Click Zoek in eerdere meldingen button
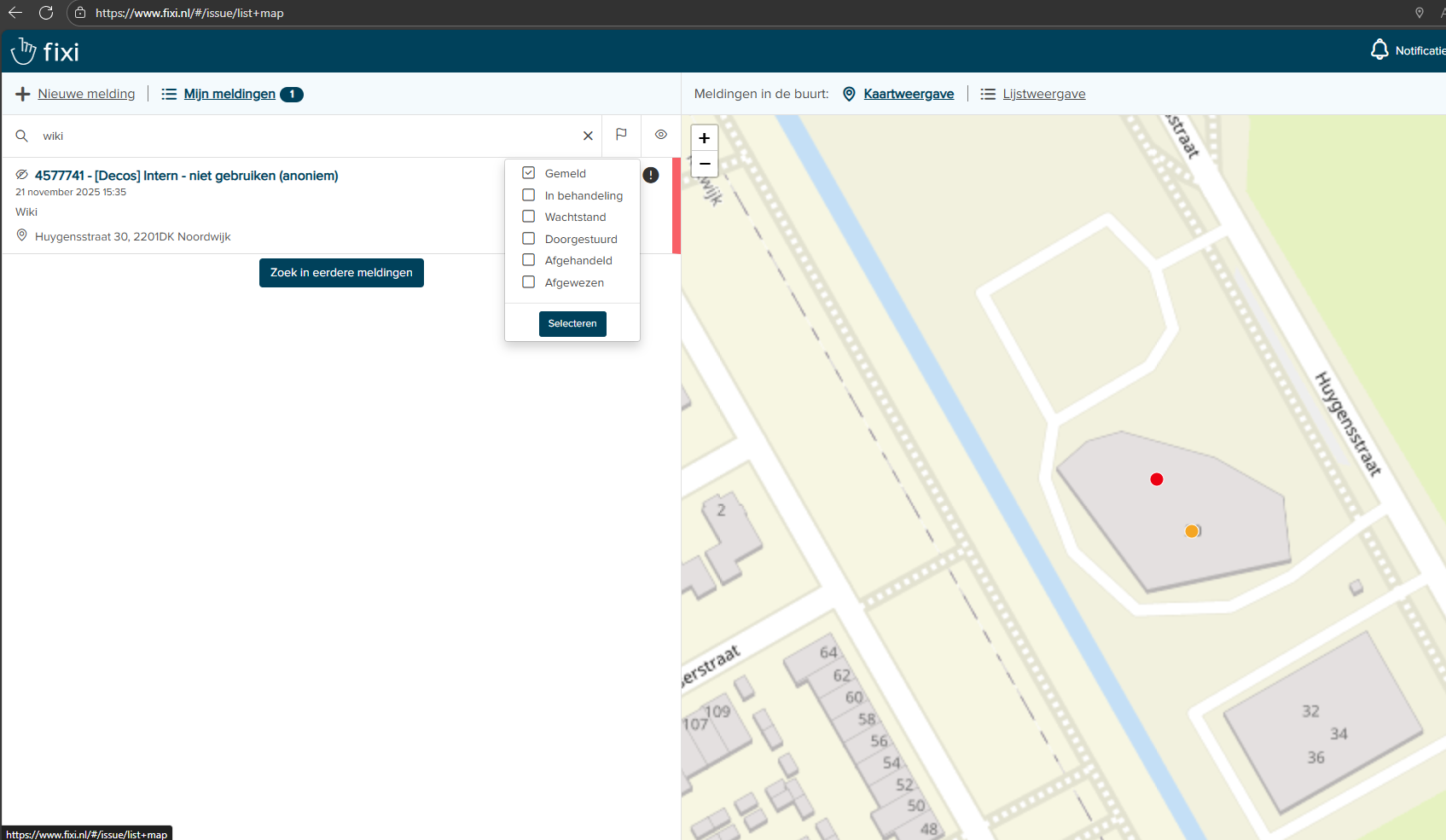1446x840 pixels. (x=341, y=273)
